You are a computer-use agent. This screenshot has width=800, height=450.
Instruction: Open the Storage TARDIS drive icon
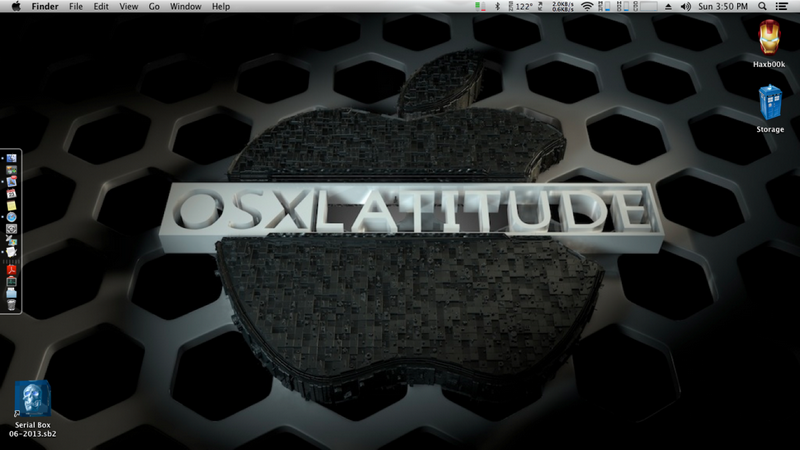(x=769, y=104)
